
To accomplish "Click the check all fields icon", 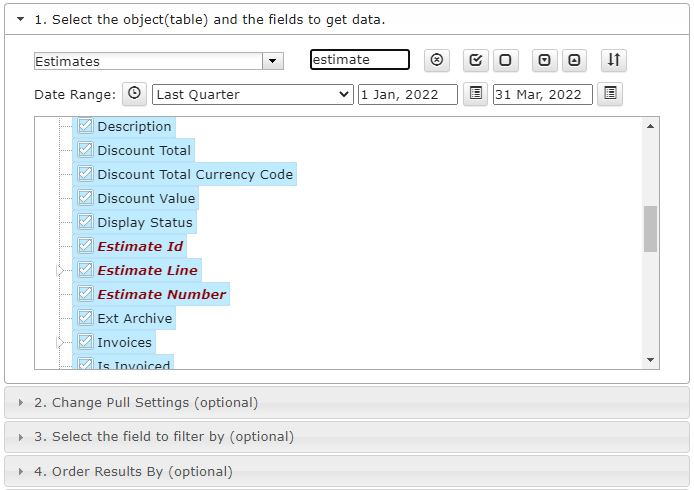I will pyautogui.click(x=476, y=60).
